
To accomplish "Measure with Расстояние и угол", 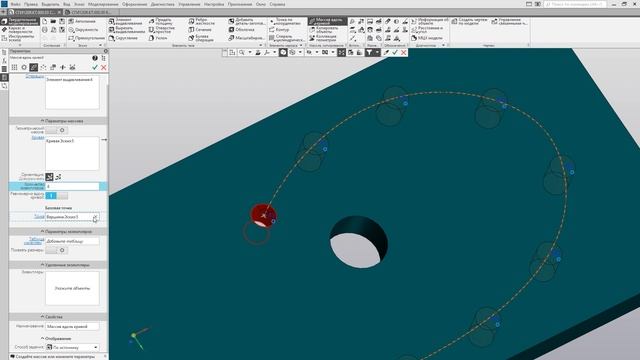I will (x=427, y=30).
